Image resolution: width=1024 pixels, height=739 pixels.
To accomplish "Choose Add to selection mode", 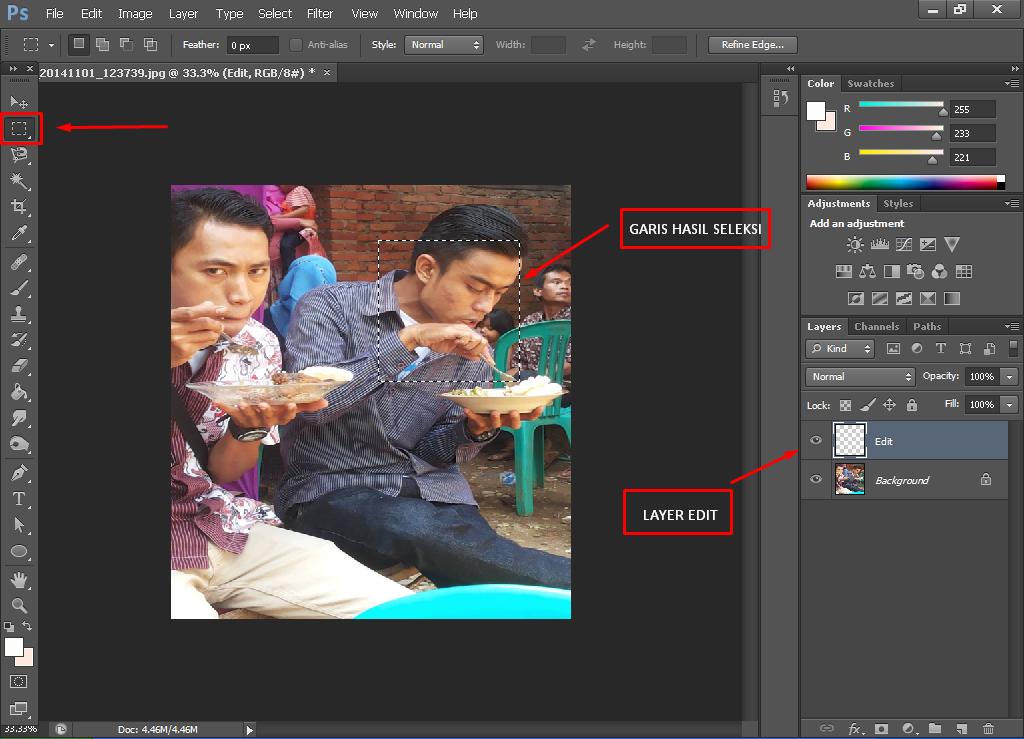I will pyautogui.click(x=103, y=44).
